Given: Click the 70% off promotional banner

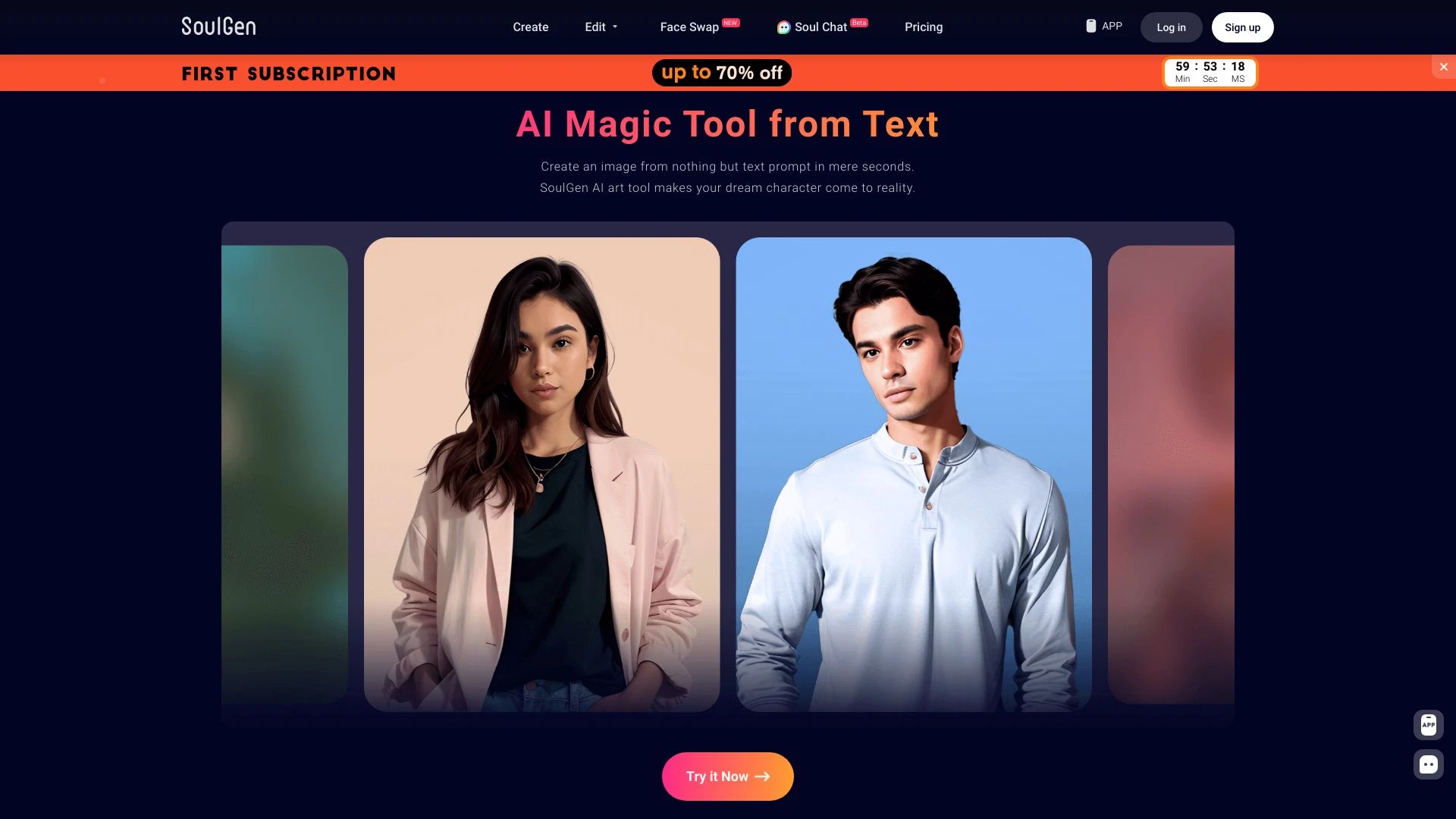Looking at the screenshot, I should coord(721,72).
